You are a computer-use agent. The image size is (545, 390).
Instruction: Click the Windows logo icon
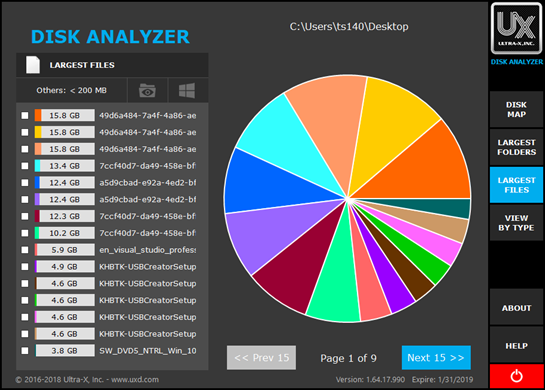pos(187,91)
